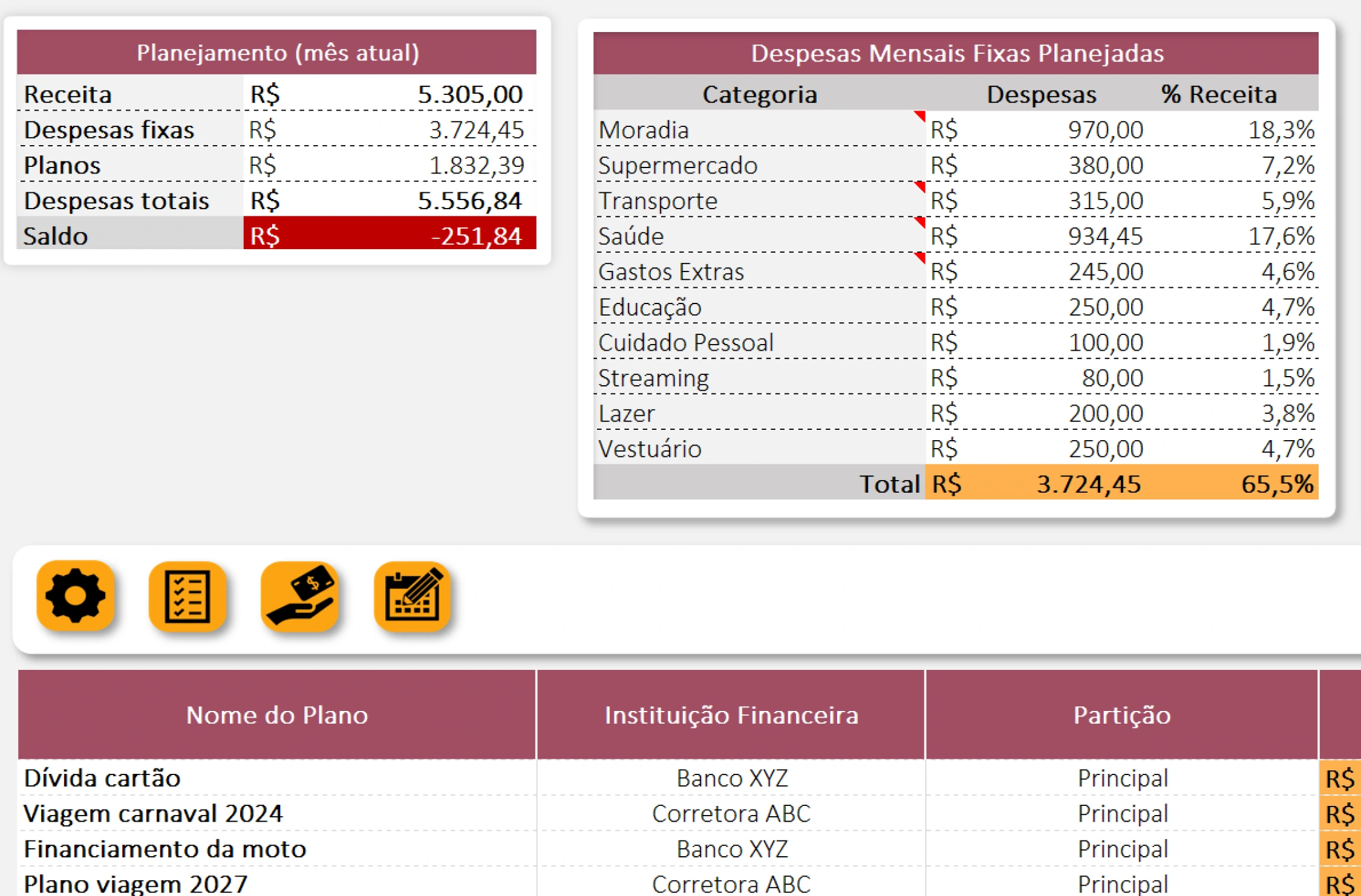Click Banco XYZ in Dívida cartão row
1361x896 pixels.
tap(732, 778)
